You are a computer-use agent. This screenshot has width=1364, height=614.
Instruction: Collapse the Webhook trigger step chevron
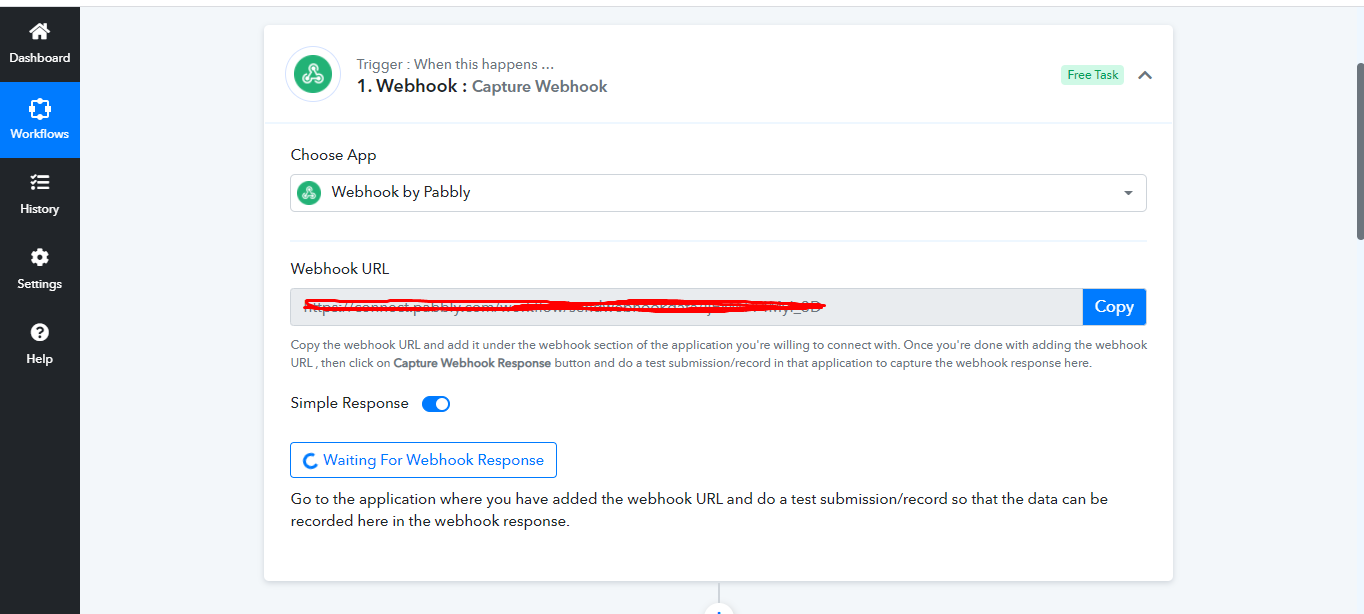click(x=1145, y=75)
